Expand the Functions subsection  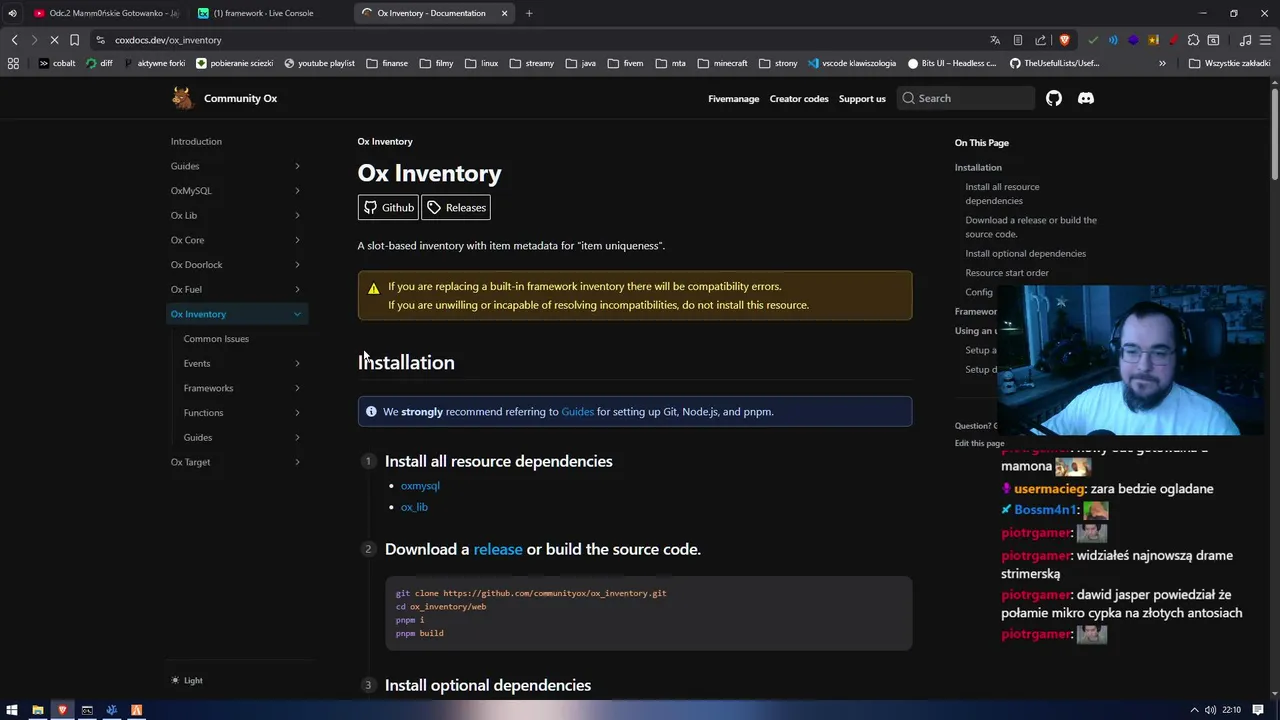[x=297, y=412]
